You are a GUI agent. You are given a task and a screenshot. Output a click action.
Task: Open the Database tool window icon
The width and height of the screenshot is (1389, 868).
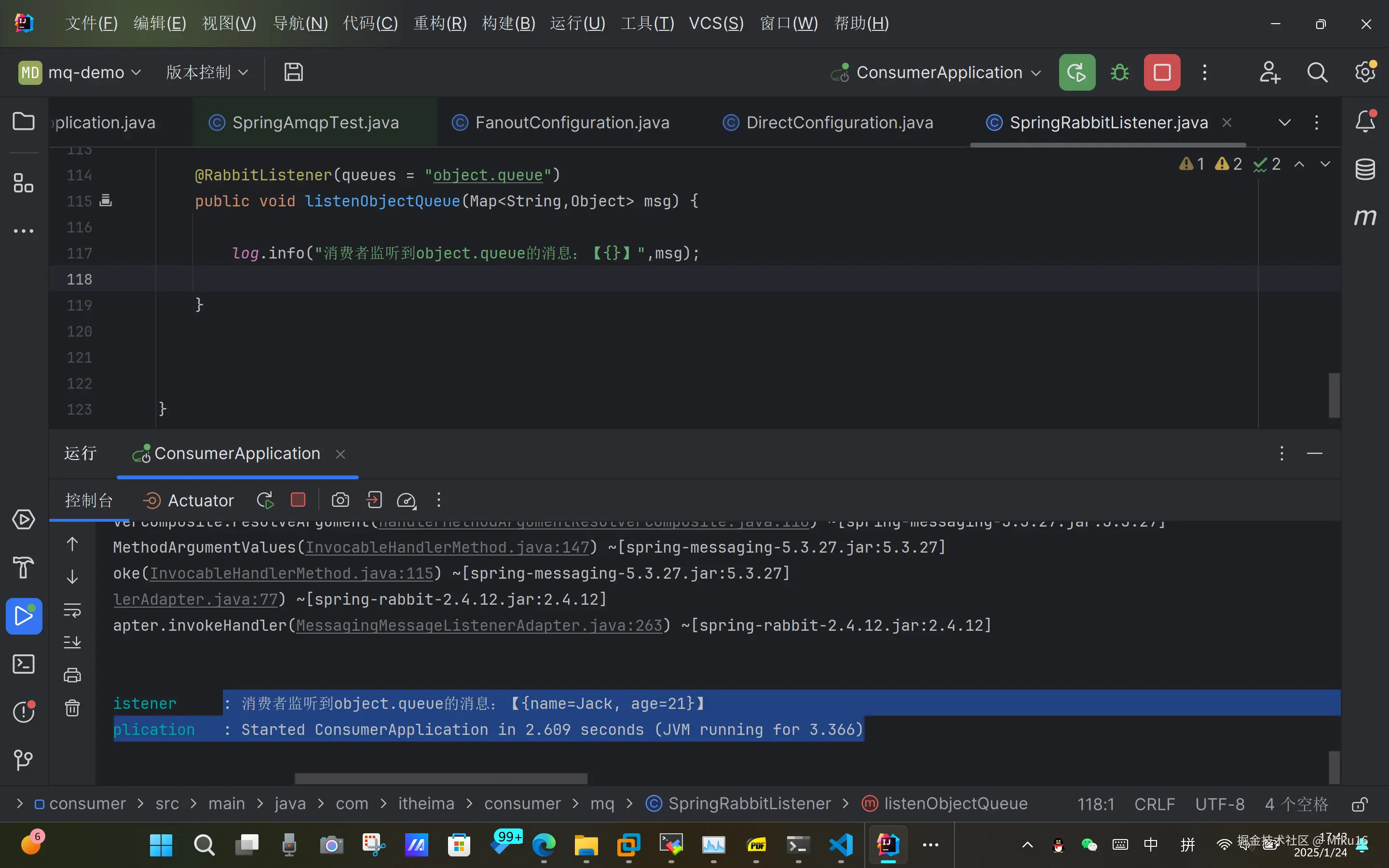coord(1365,169)
